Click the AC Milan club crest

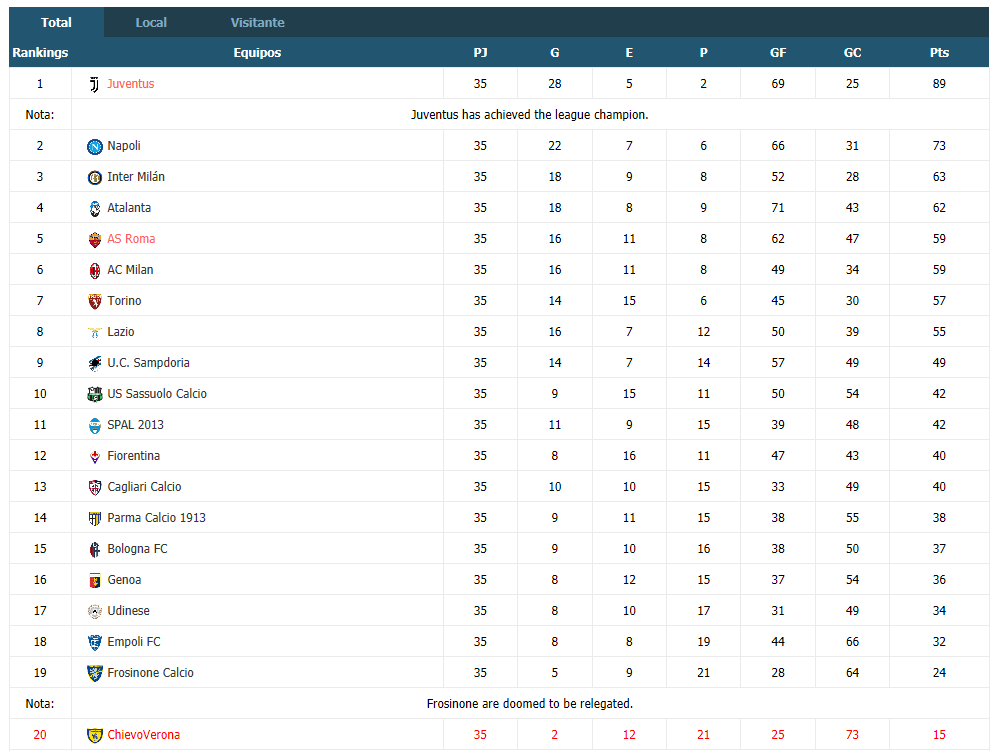(x=94, y=271)
